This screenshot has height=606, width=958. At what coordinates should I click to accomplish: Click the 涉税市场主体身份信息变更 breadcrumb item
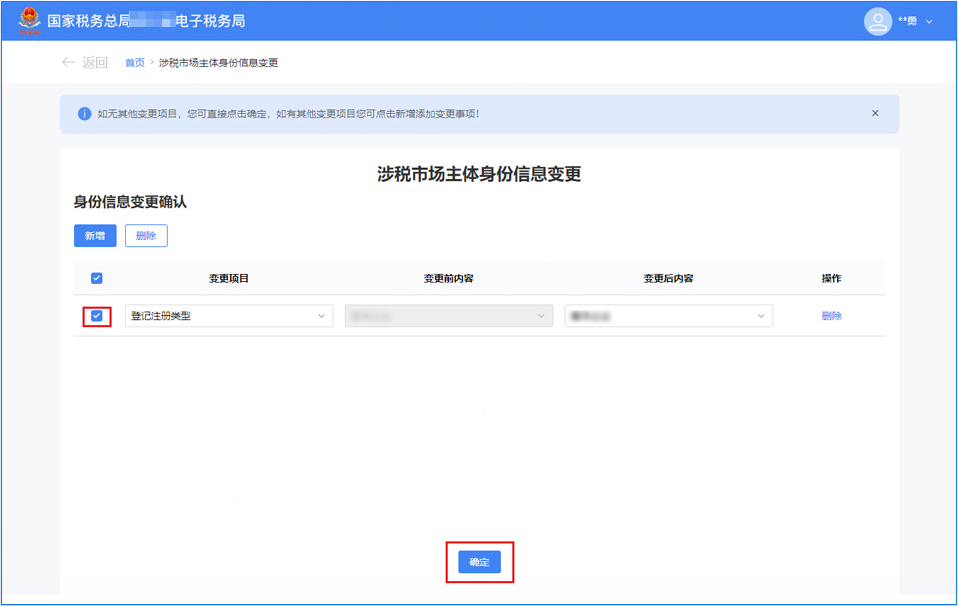tap(218, 63)
